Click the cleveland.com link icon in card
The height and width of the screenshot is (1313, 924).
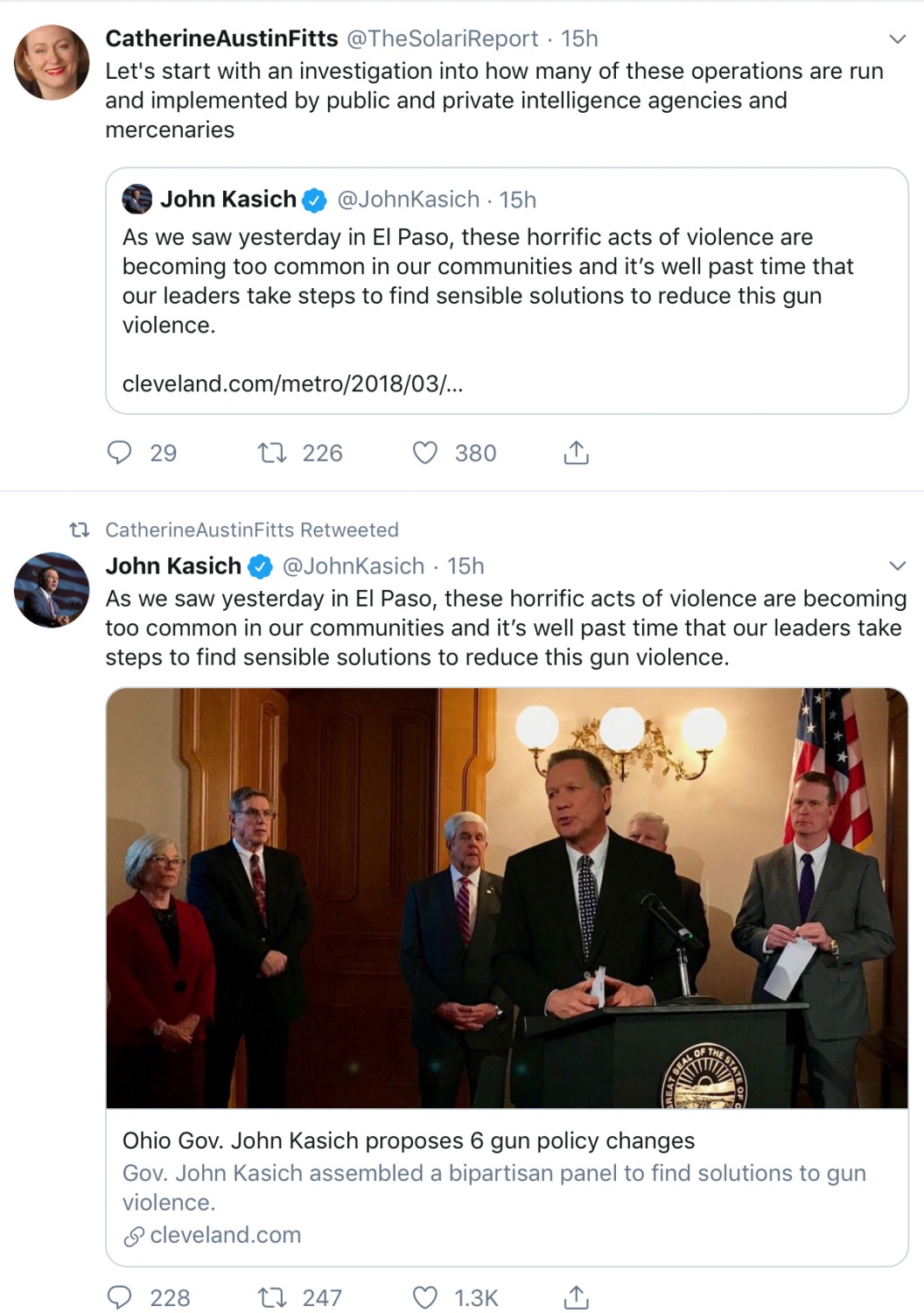tap(134, 1236)
